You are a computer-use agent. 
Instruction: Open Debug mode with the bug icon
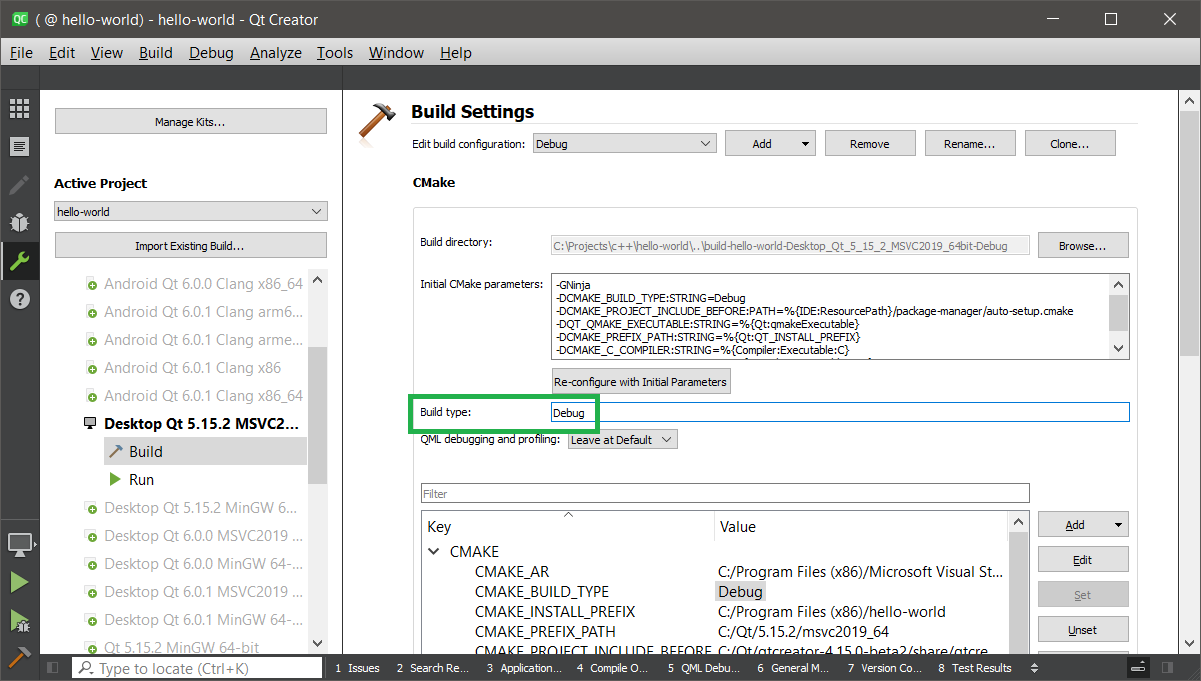coord(19,222)
